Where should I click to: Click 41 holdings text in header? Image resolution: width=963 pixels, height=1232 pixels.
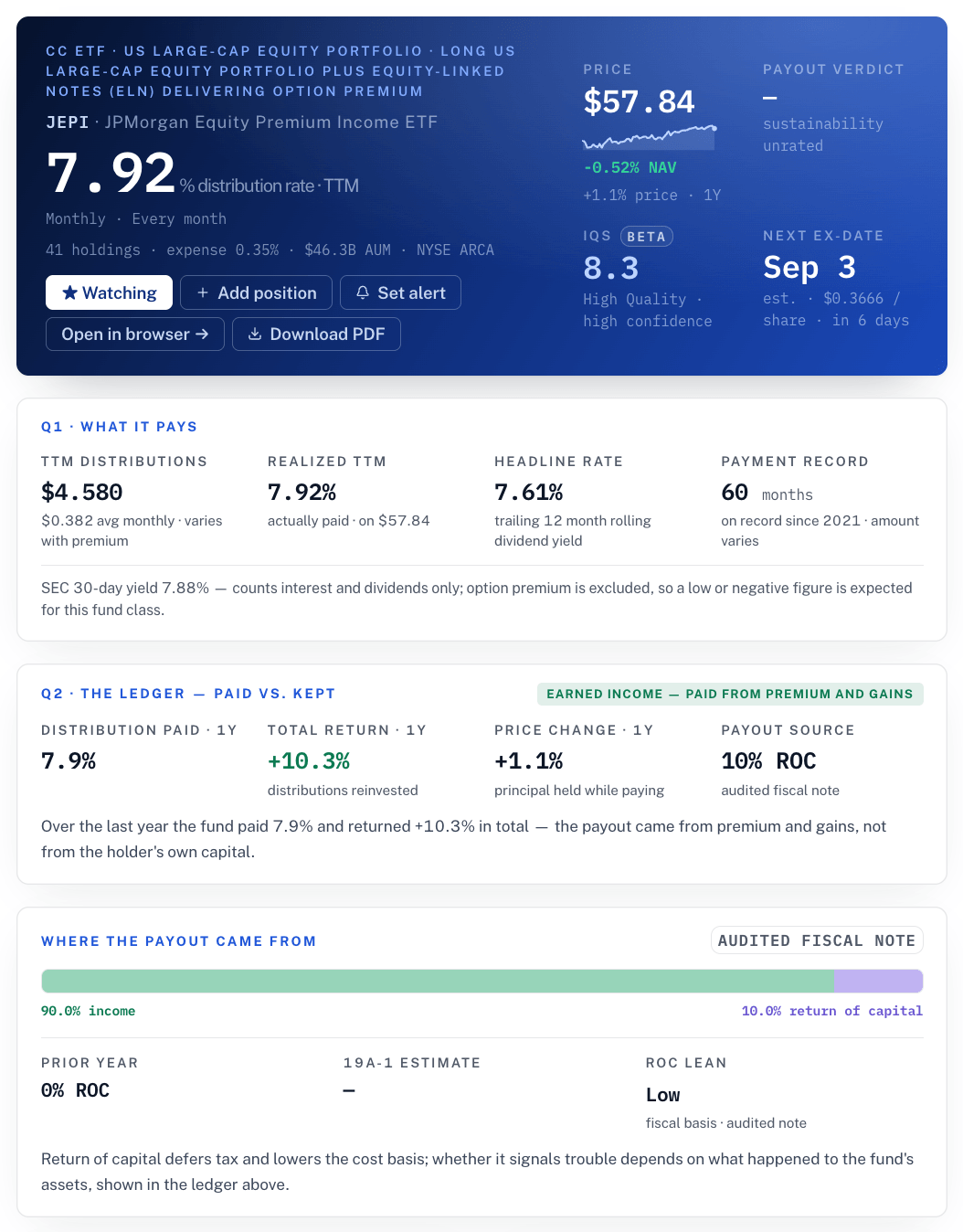pyautogui.click(x=93, y=250)
